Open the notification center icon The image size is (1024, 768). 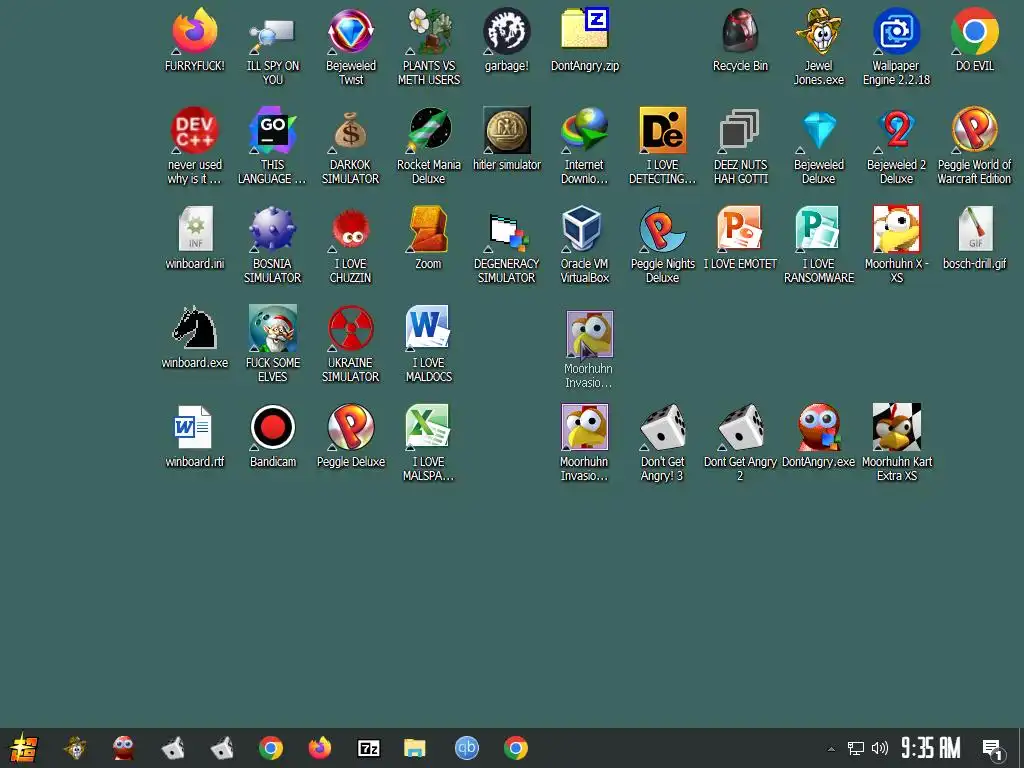pos(993,750)
